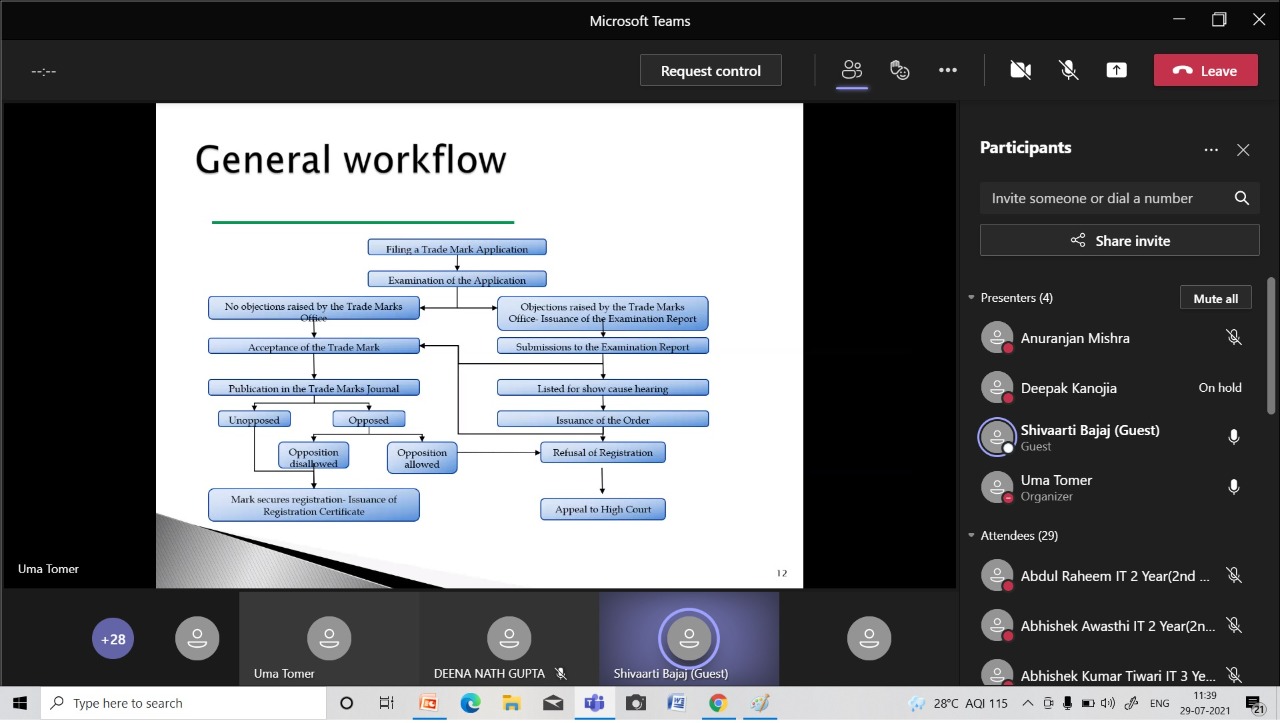Click the Share content tray icon
Screen dimensions: 1280x723
point(1116,70)
